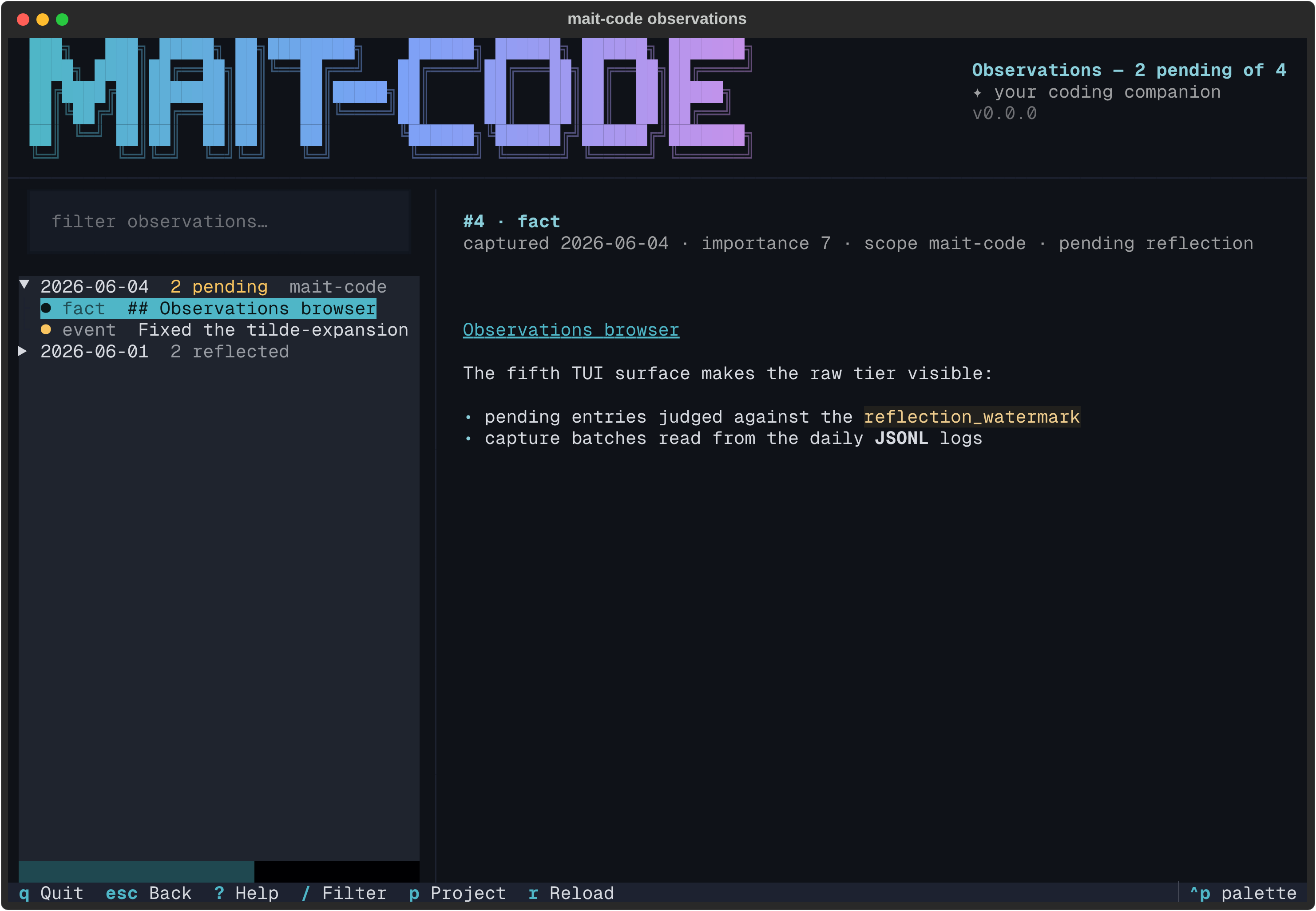Reload observations with the r Reload shortcut
This screenshot has height=911, width=1316.
(571, 893)
